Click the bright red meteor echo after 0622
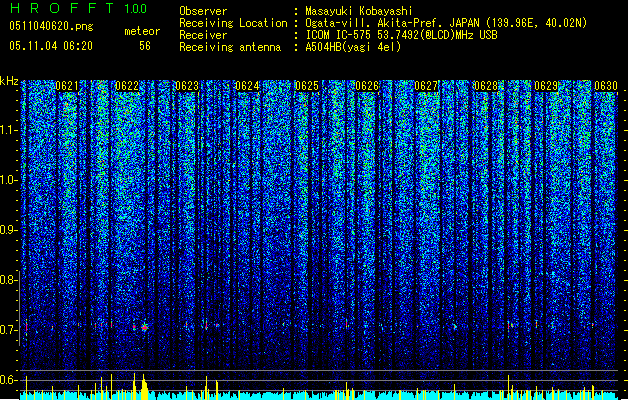The height and width of the screenshot is (400, 629). [145, 327]
